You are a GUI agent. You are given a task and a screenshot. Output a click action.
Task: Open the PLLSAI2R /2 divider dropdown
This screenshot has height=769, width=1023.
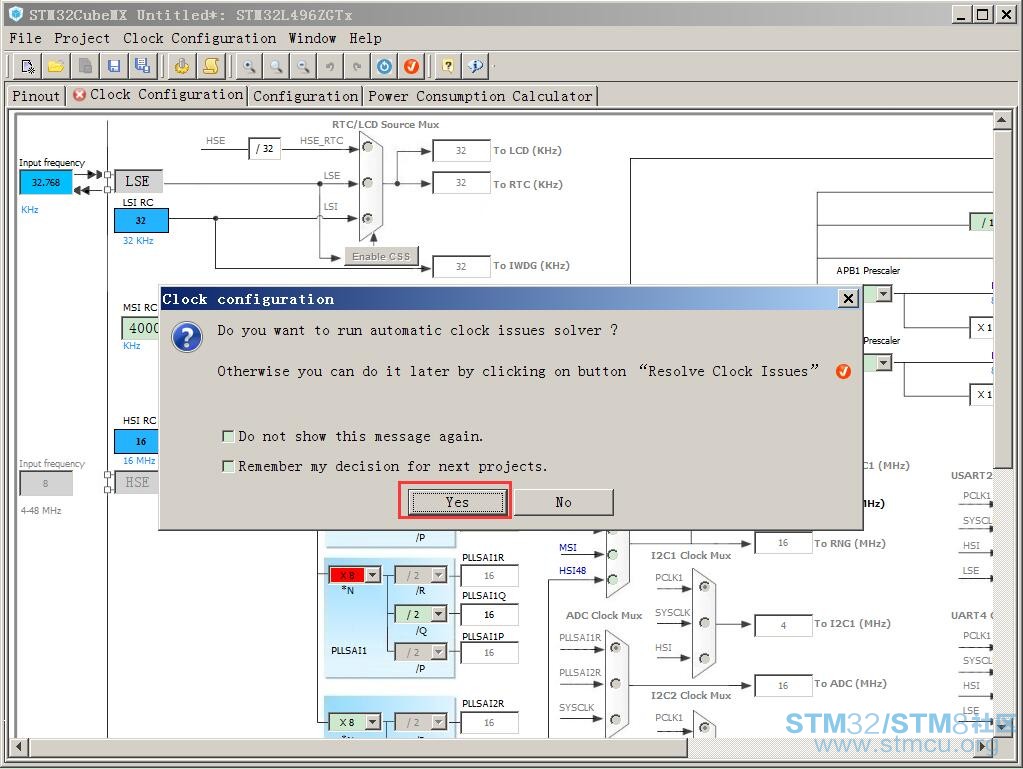[438, 722]
